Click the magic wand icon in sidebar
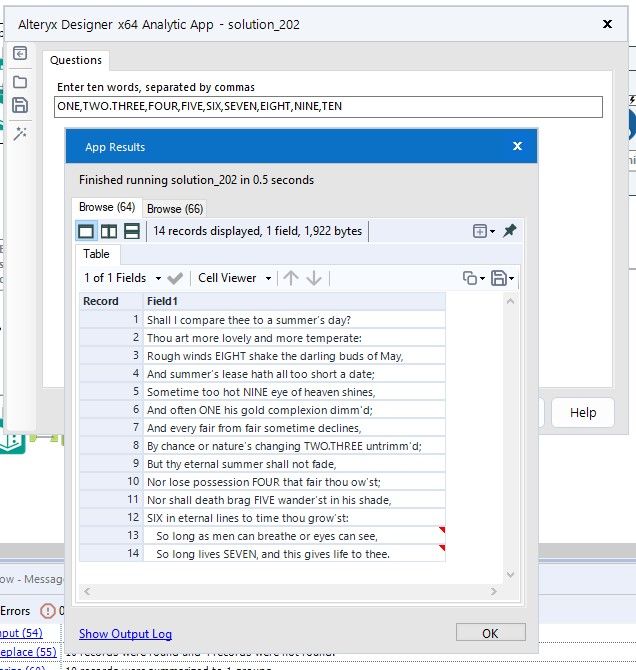The height and width of the screenshot is (670, 636). 20,134
